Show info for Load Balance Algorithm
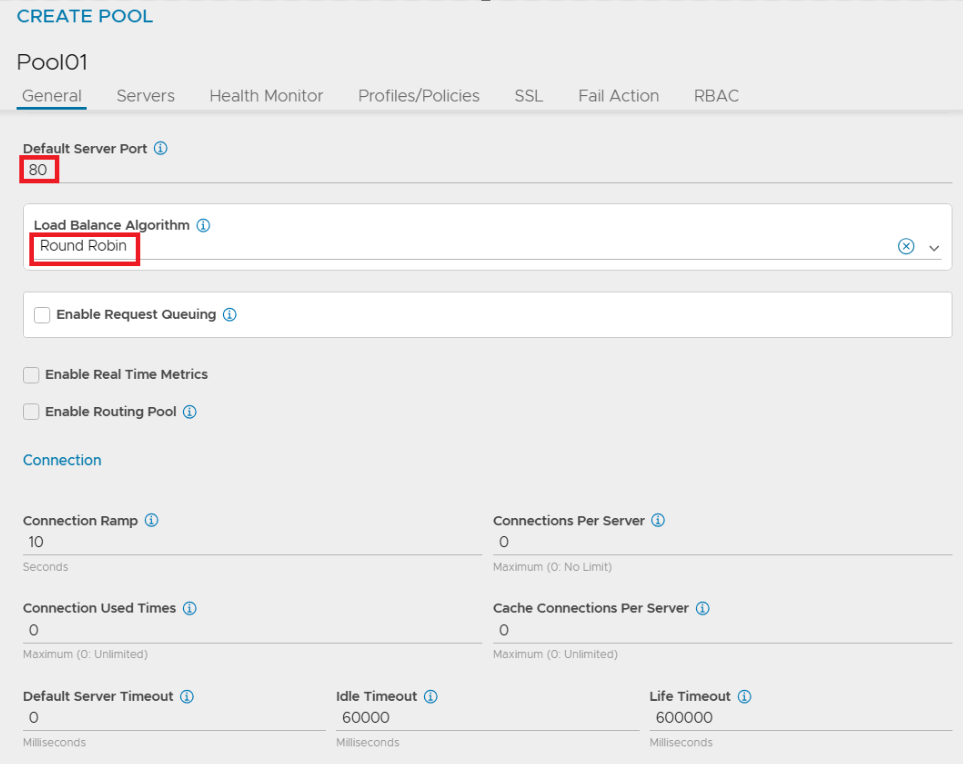This screenshot has height=764, width=963. [x=203, y=225]
